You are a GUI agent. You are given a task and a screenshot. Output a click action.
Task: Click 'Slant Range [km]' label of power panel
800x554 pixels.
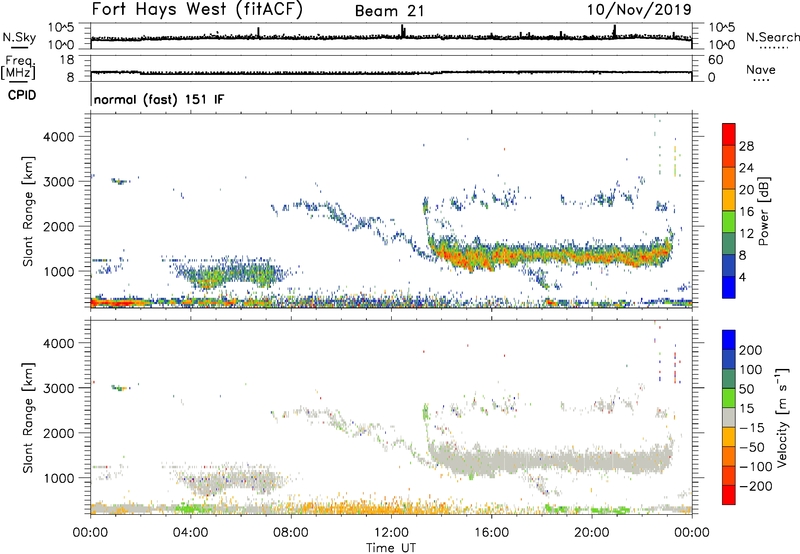click(29, 211)
